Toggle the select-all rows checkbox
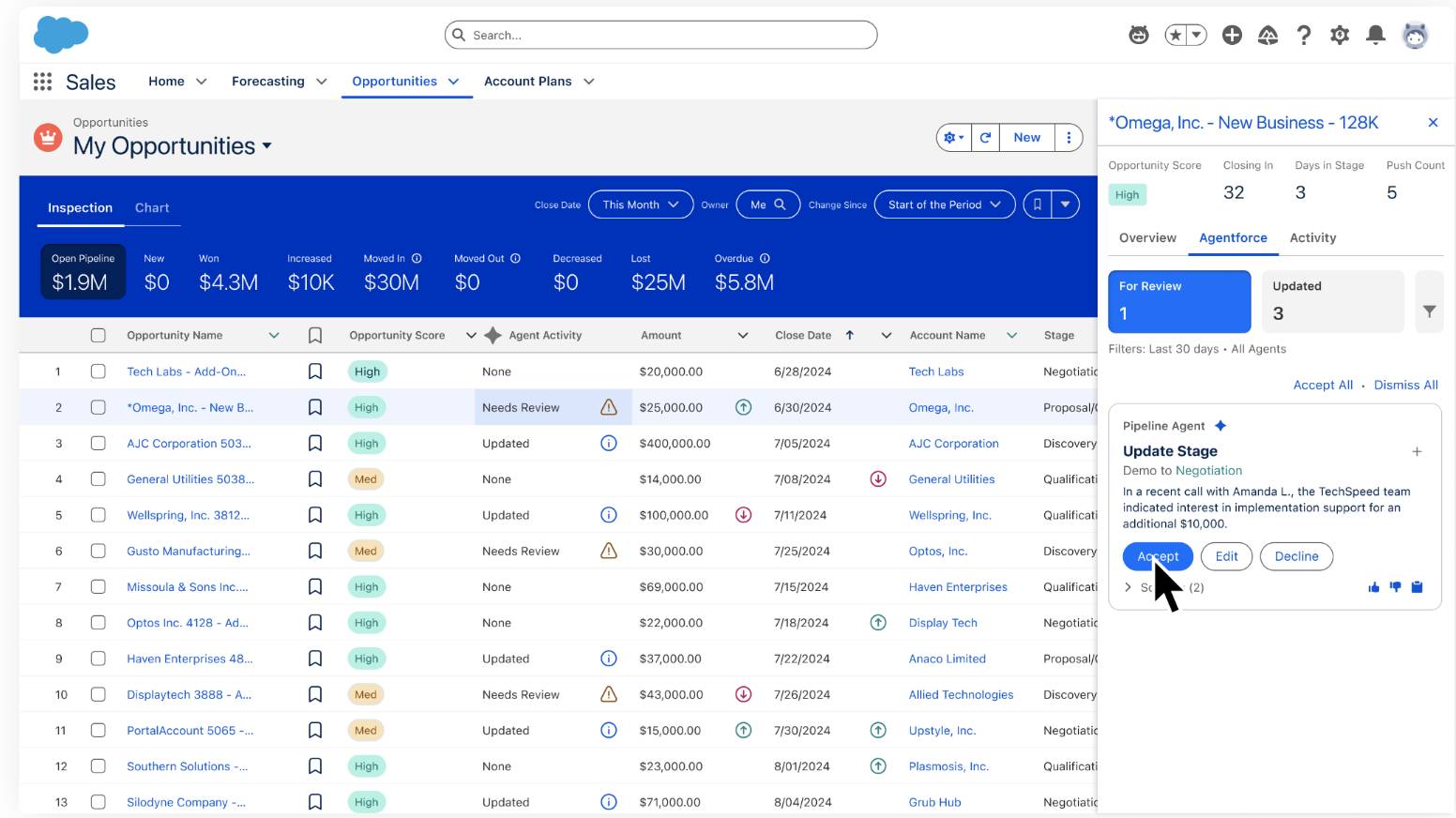Image resolution: width=1456 pixels, height=818 pixels. pyautogui.click(x=98, y=335)
